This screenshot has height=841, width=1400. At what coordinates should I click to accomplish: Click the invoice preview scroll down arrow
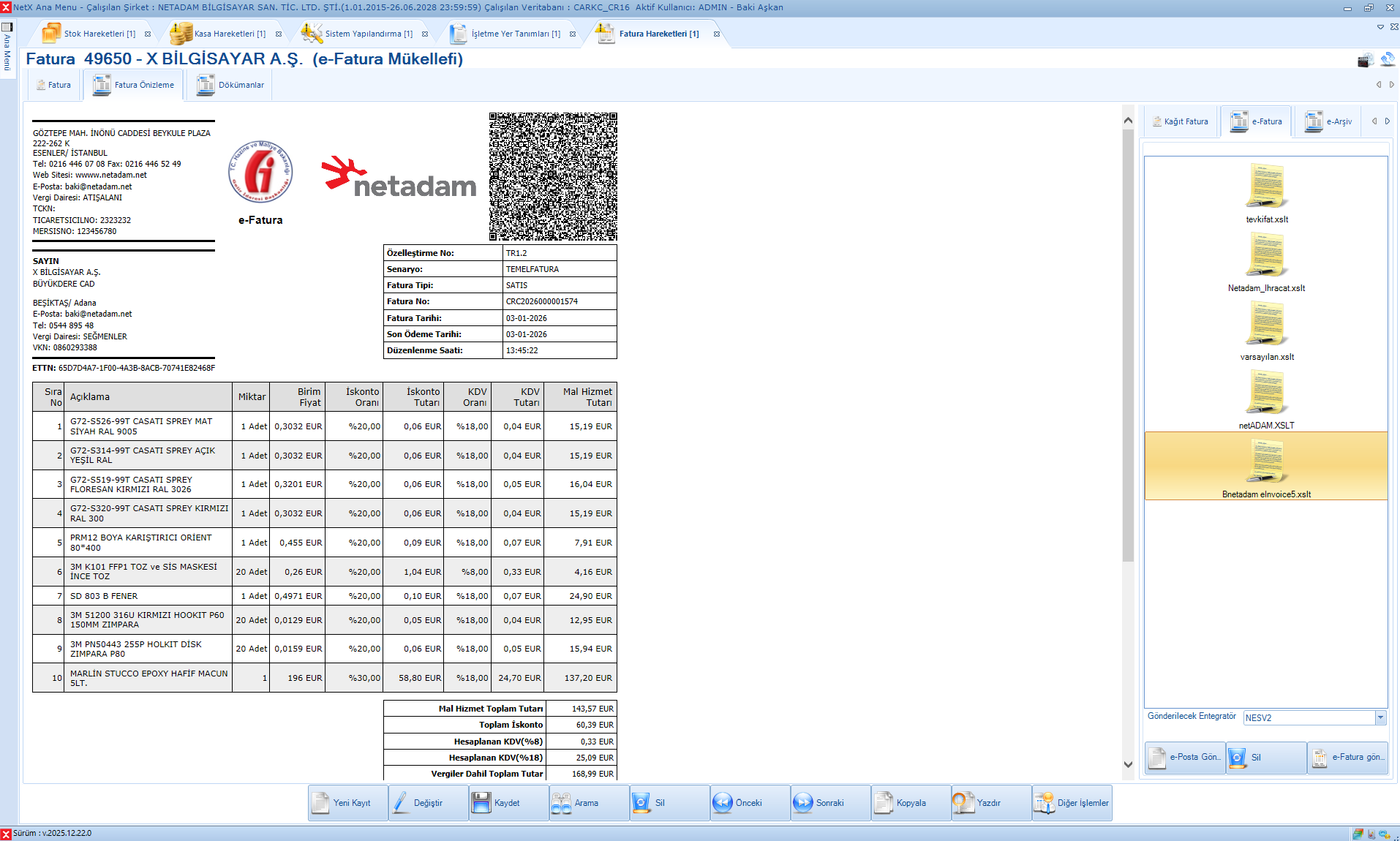point(1128,764)
